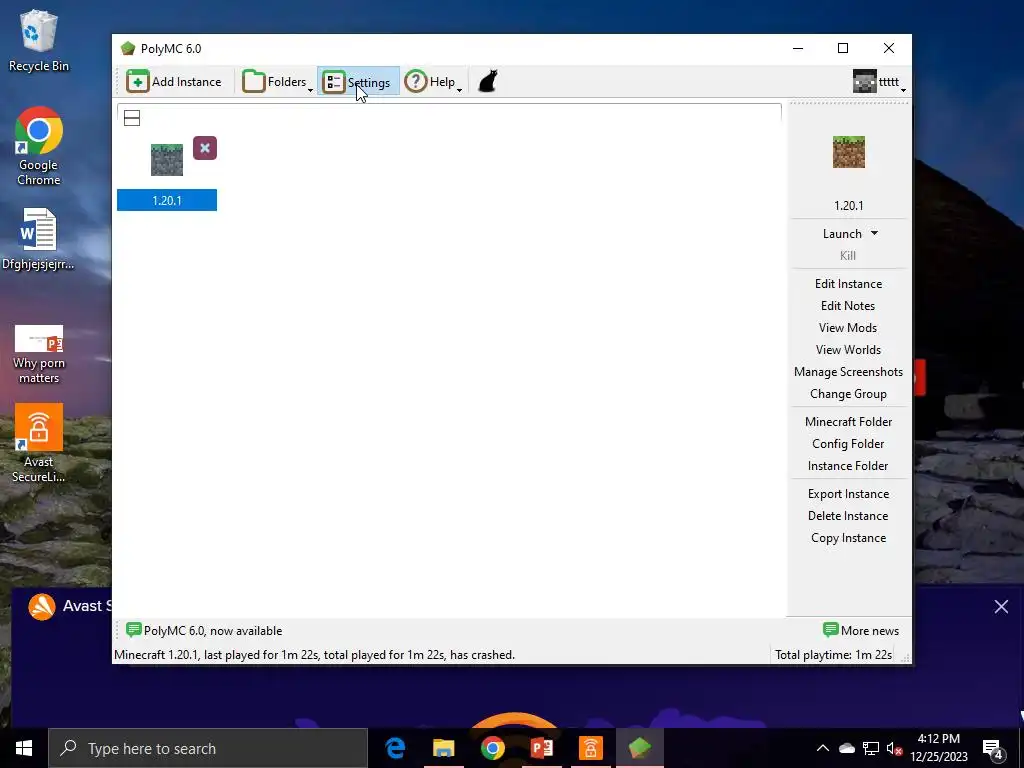Open View Mods
Image resolution: width=1024 pixels, height=768 pixels.
[848, 328]
